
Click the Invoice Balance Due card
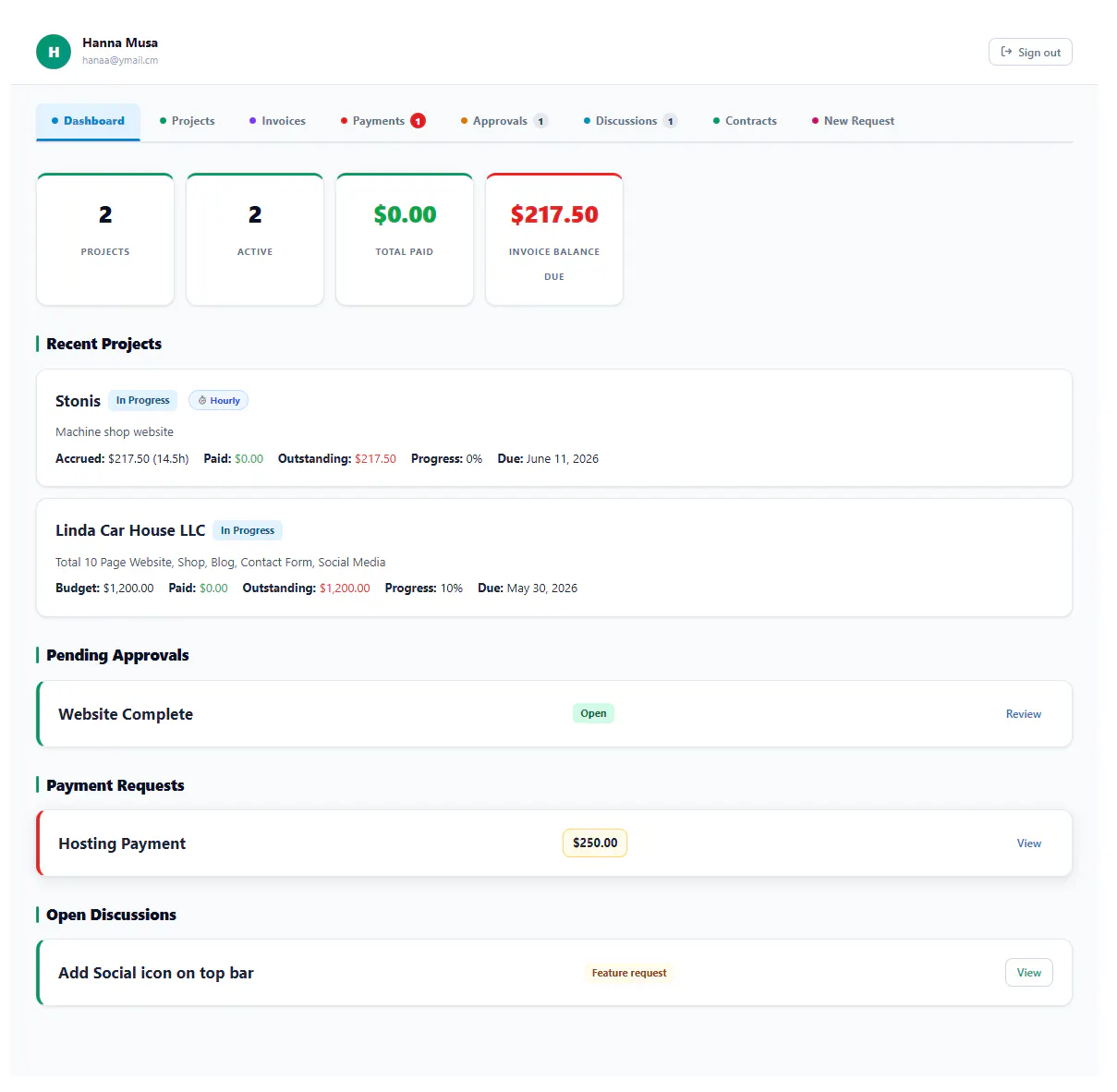554,239
